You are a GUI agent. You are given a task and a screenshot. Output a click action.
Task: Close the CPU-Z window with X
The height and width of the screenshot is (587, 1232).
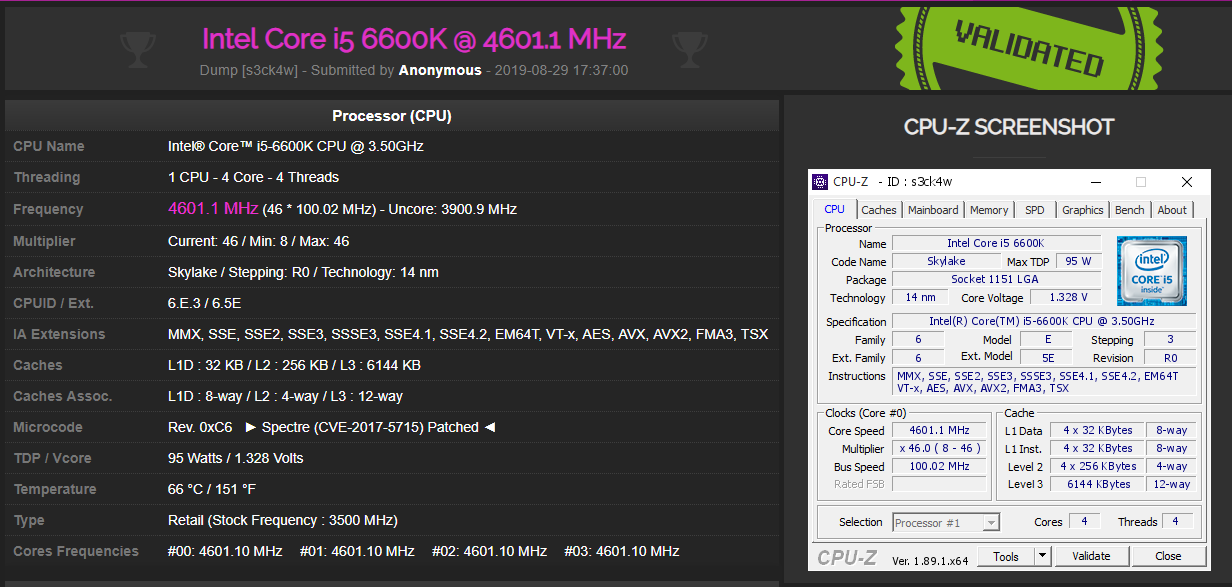tap(1187, 182)
